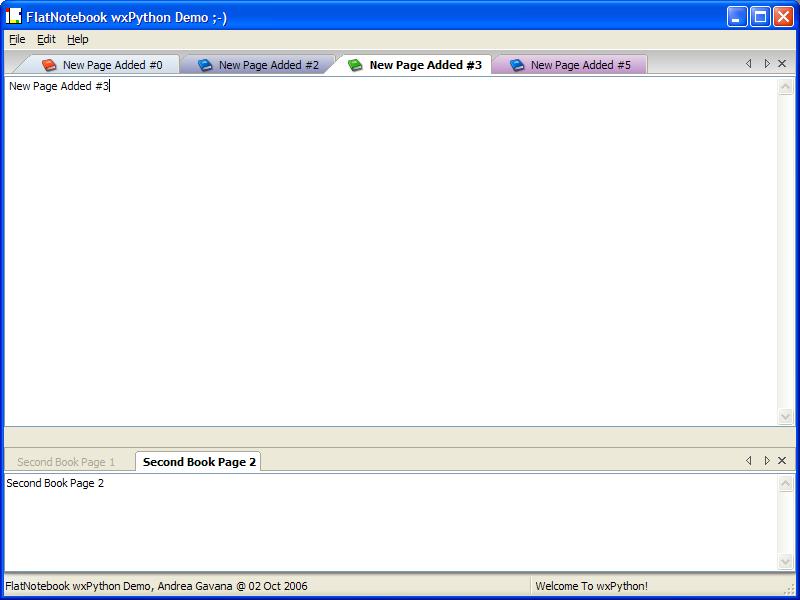Select the New Page Added #5 tab
Image resolution: width=800 pixels, height=600 pixels.
coord(580,65)
